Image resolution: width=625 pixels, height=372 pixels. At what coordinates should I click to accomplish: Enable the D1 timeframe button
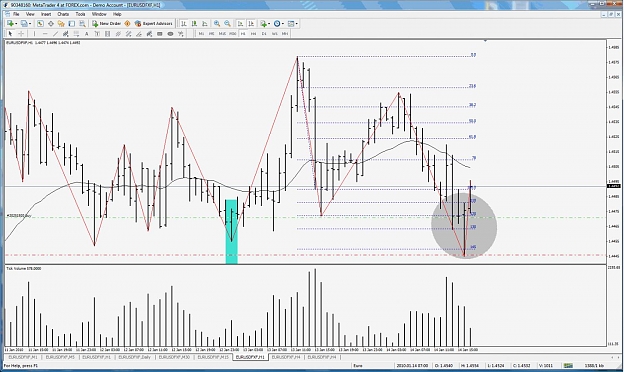tap(264, 34)
